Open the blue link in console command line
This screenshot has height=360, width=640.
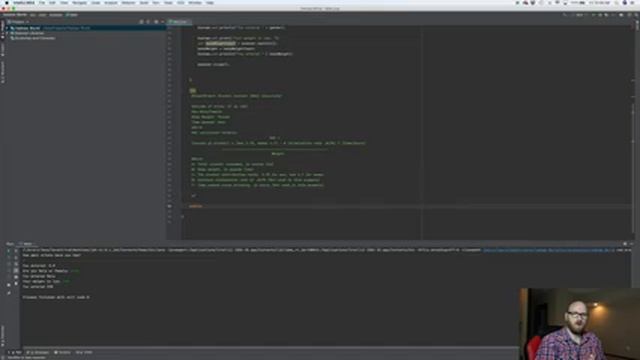tap(548, 250)
